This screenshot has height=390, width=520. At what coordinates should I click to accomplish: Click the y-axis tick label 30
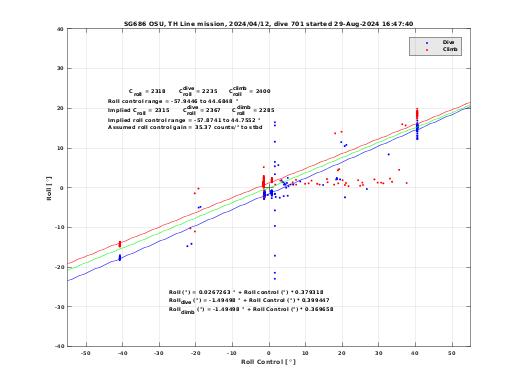[x=60, y=68]
